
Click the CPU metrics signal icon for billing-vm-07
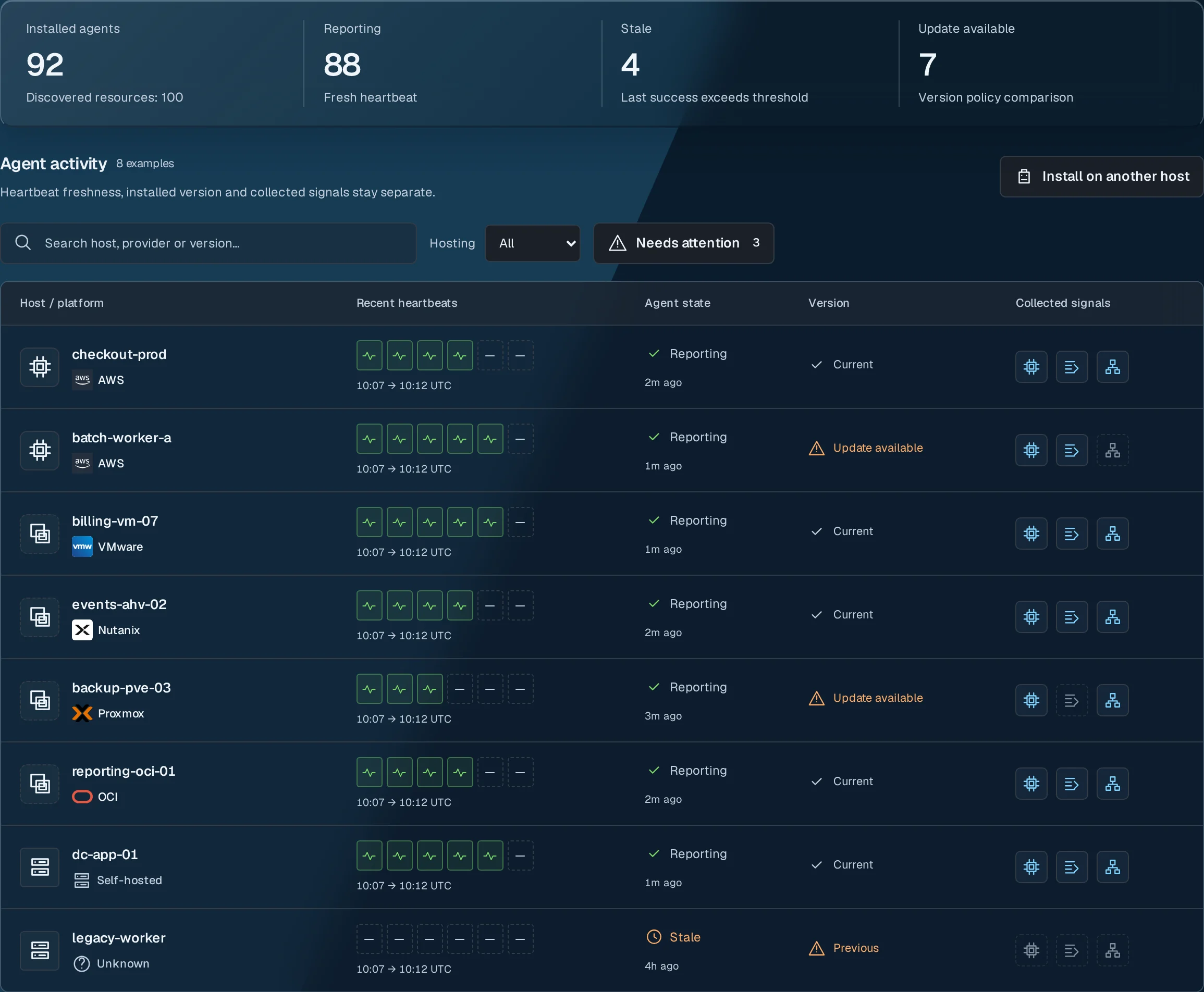(1031, 534)
